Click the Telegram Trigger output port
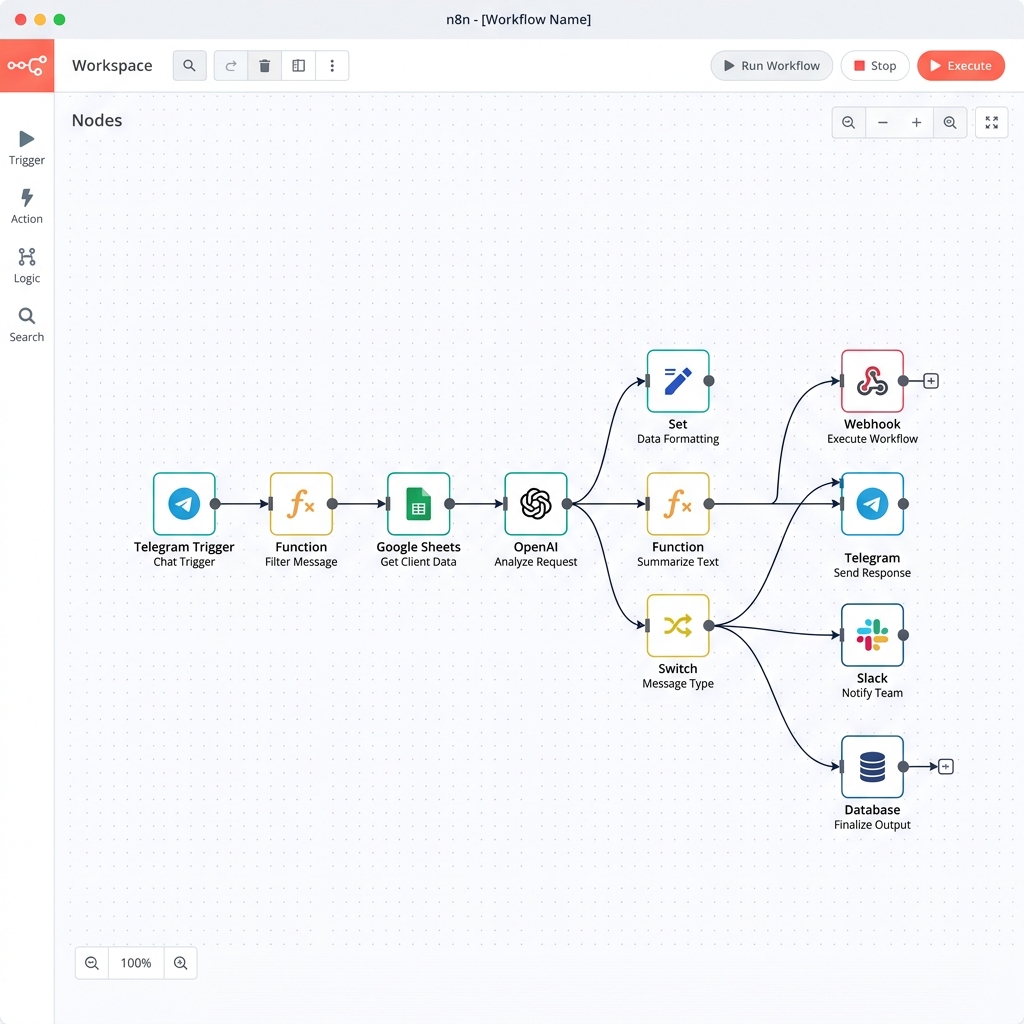This screenshot has width=1024, height=1024. pos(215,504)
